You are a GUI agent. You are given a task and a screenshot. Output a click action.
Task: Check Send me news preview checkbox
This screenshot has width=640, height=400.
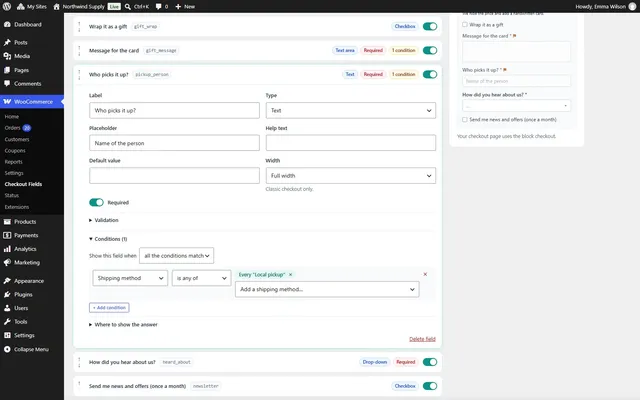[x=464, y=120]
